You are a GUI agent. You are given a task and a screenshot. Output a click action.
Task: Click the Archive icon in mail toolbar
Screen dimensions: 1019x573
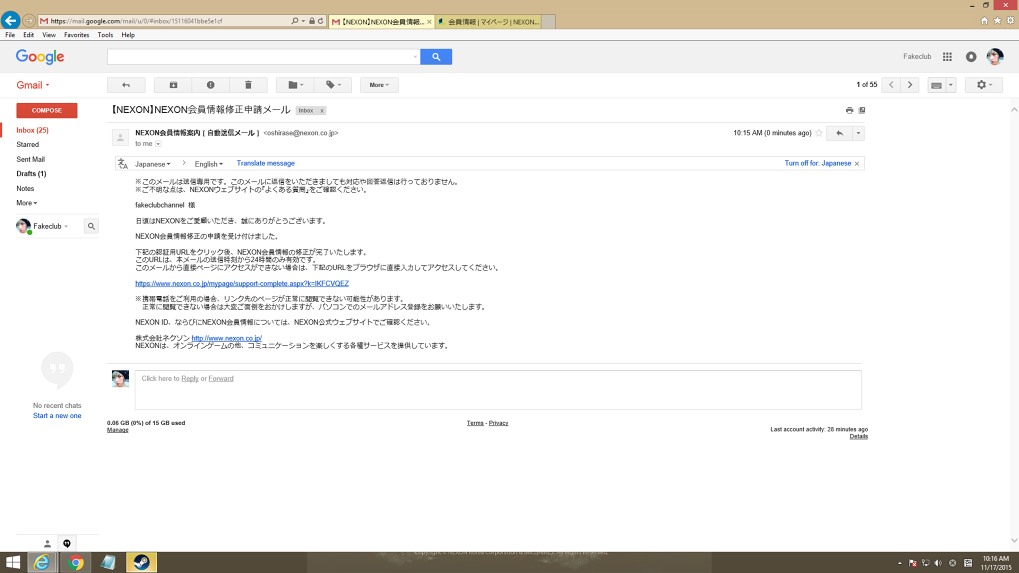click(173, 85)
